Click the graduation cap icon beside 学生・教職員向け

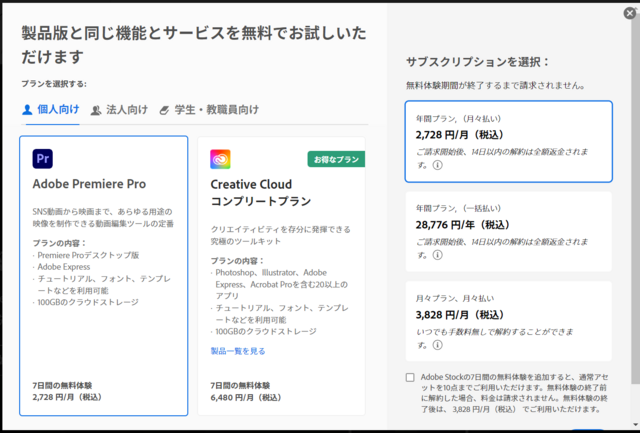(164, 110)
